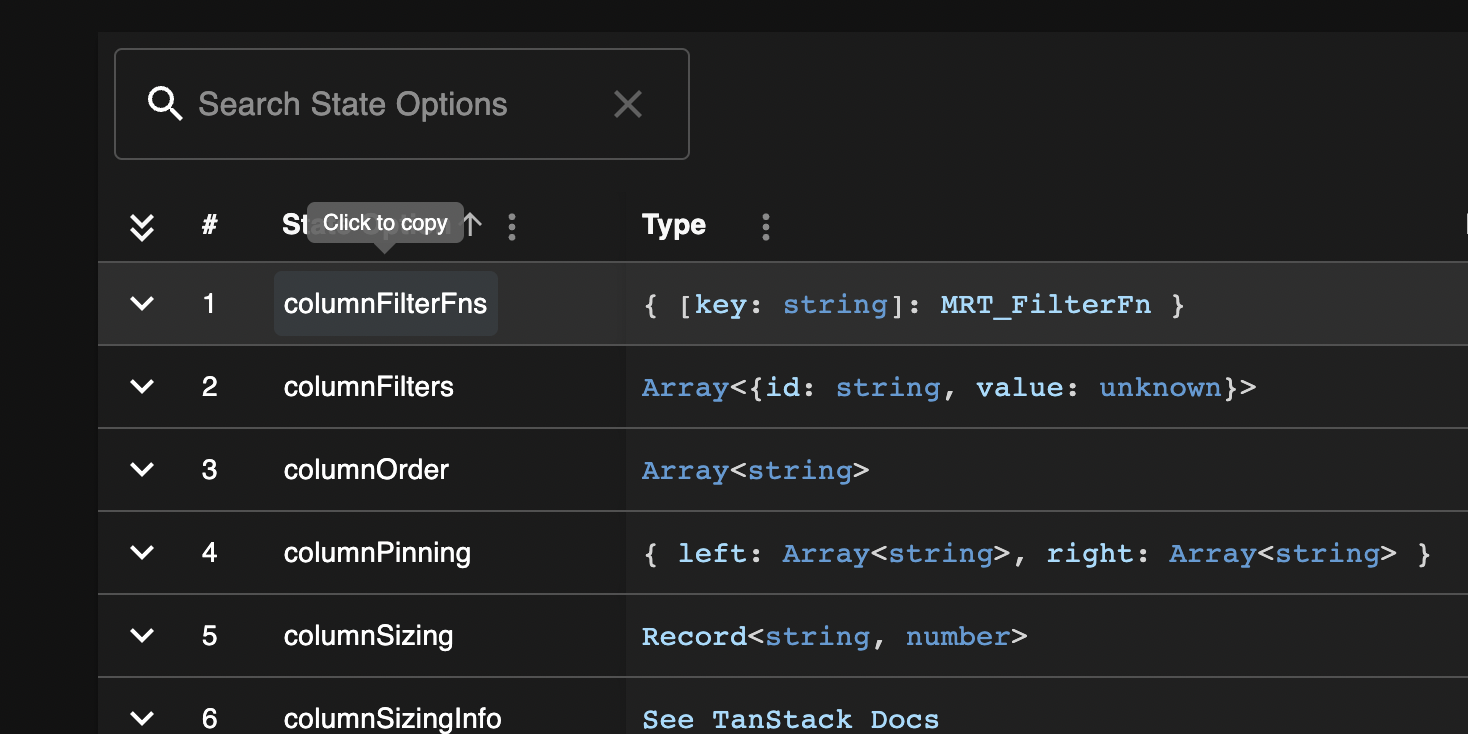Sort by the Type column header

[x=674, y=225]
